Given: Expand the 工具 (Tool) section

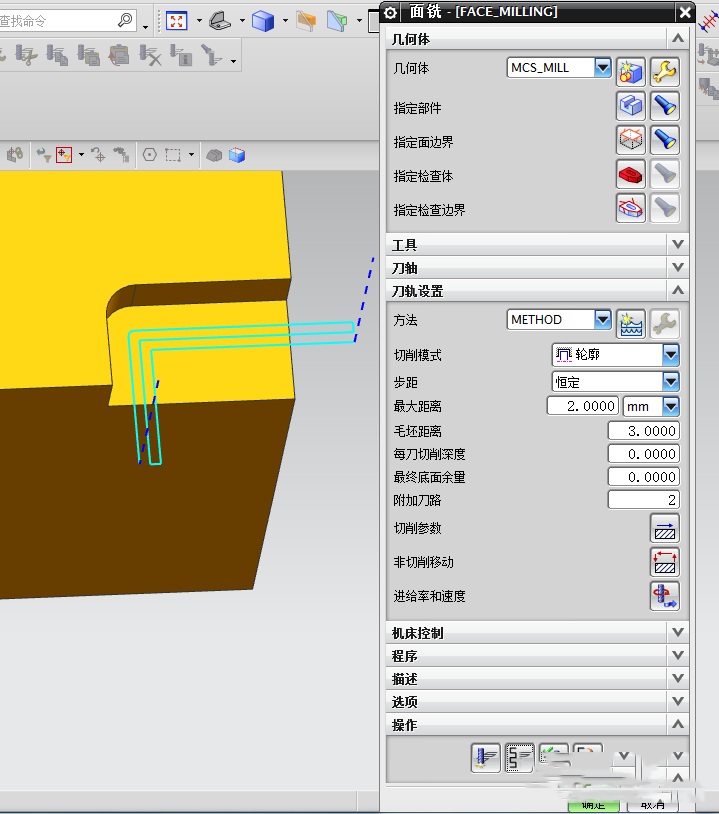Looking at the screenshot, I should (x=679, y=245).
